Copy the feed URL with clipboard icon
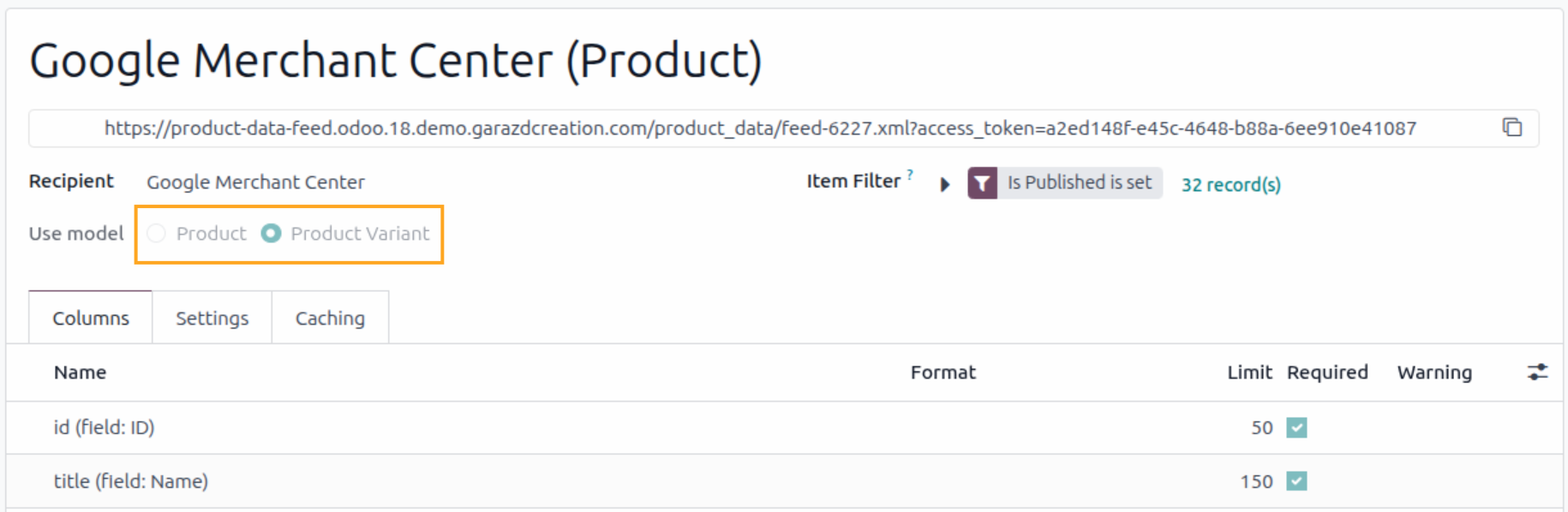Viewport: 1568px width, 512px height. pos(1512,128)
